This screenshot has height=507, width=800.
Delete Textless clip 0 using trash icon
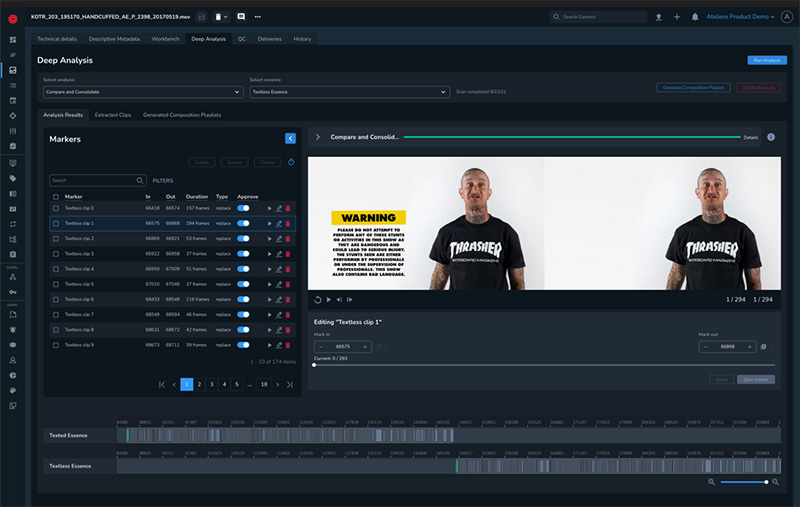289,209
